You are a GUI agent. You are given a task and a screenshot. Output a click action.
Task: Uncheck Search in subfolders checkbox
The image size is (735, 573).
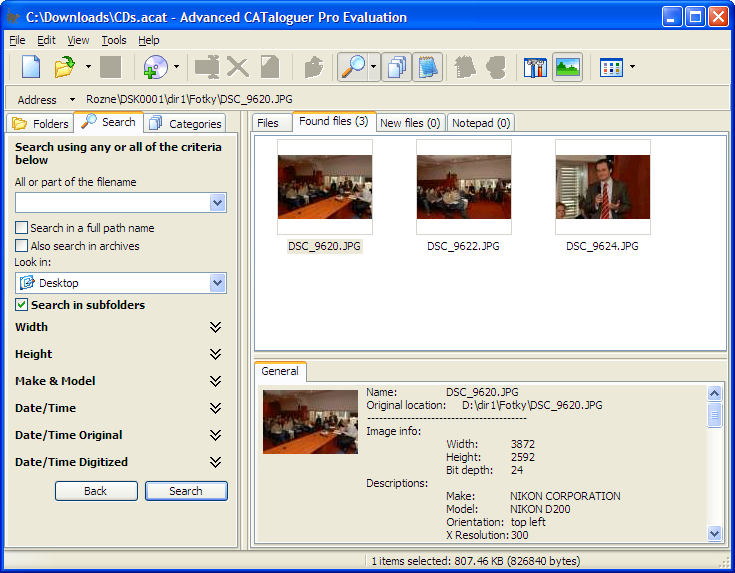pos(22,305)
